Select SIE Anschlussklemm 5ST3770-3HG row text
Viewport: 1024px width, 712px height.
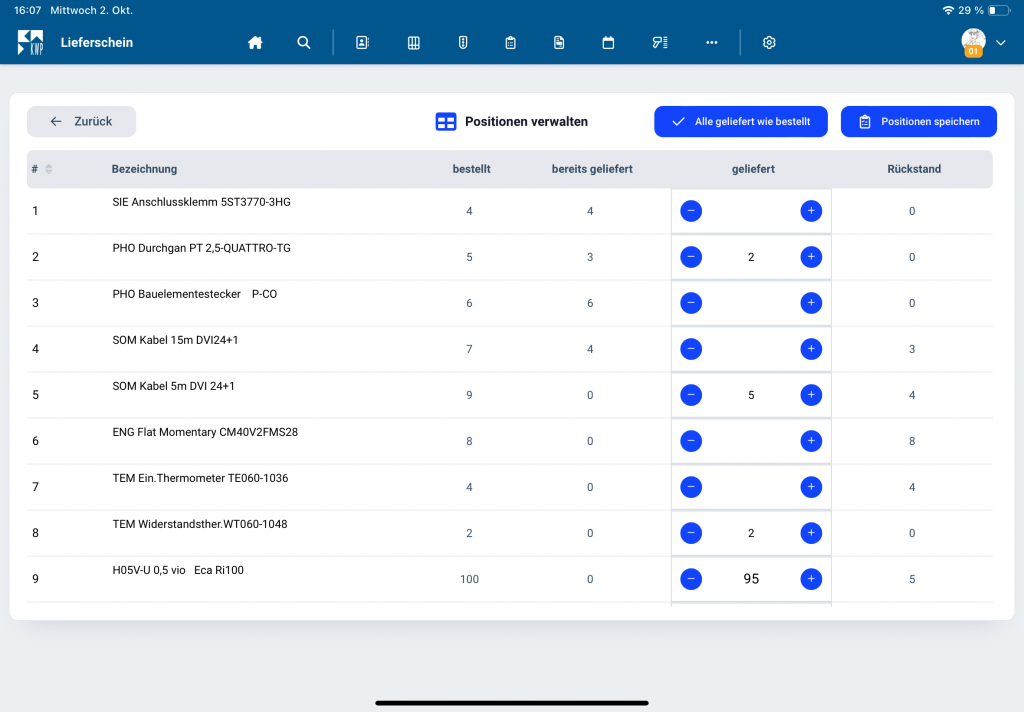point(201,202)
